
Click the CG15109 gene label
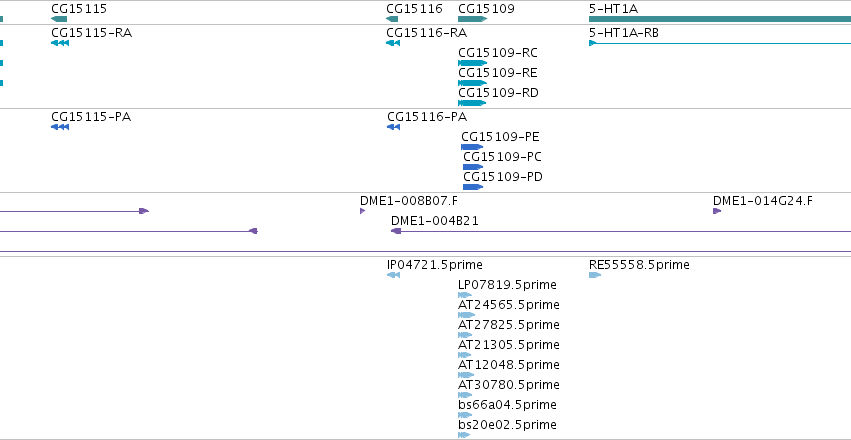[x=486, y=9]
